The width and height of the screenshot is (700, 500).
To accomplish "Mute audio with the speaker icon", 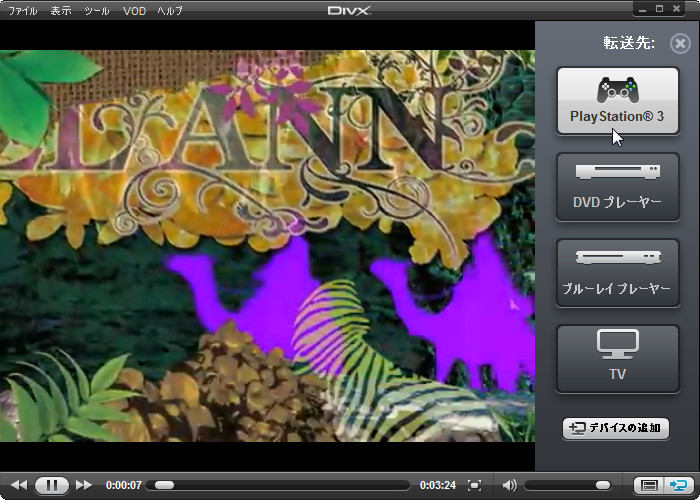I will point(509,485).
